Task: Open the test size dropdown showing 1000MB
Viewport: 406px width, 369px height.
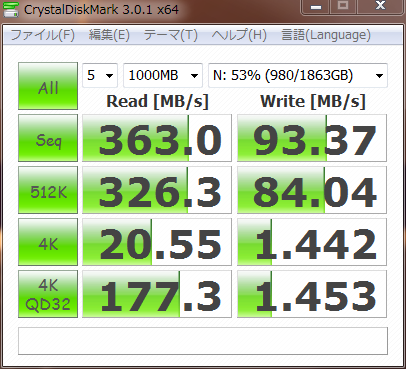Action: coord(163,75)
